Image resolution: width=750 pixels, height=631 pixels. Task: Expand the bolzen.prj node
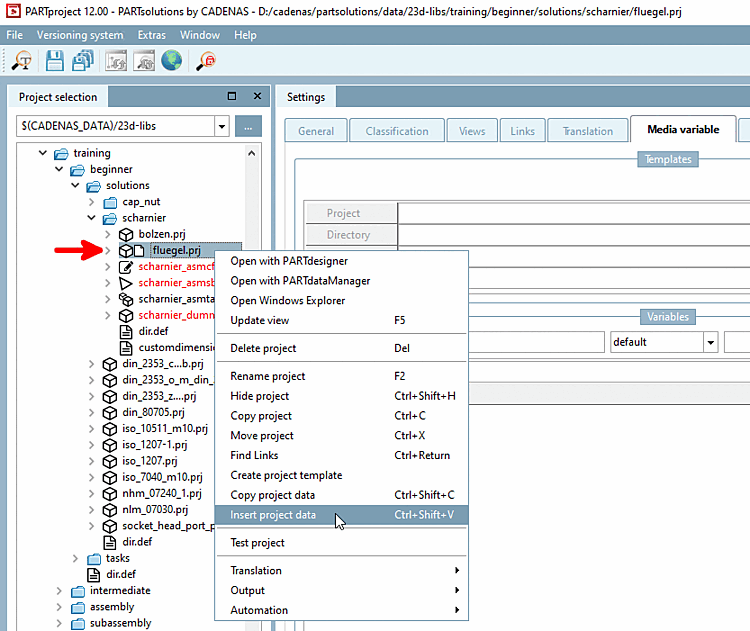(108, 234)
